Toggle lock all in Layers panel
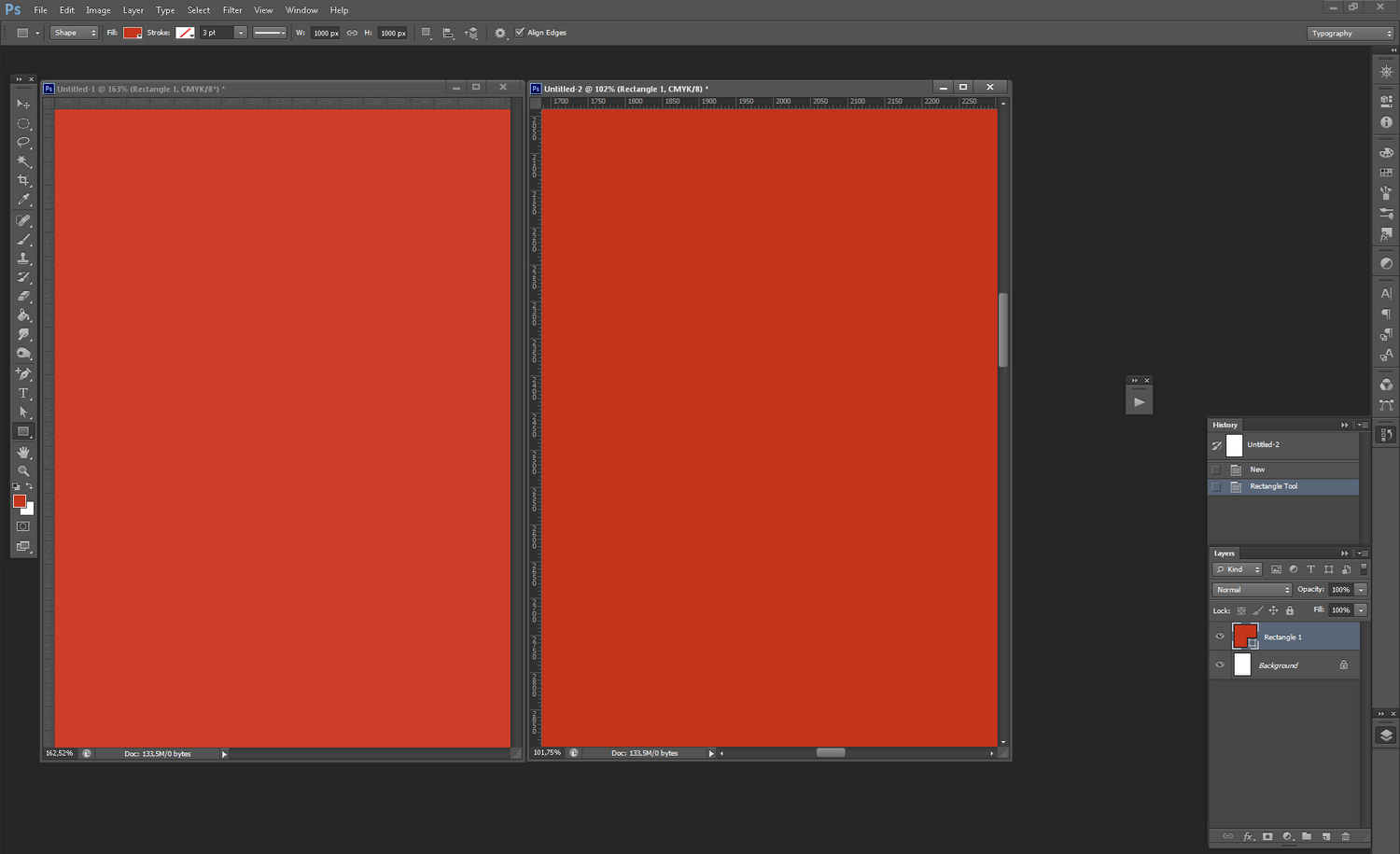The image size is (1400, 854). coord(1290,610)
